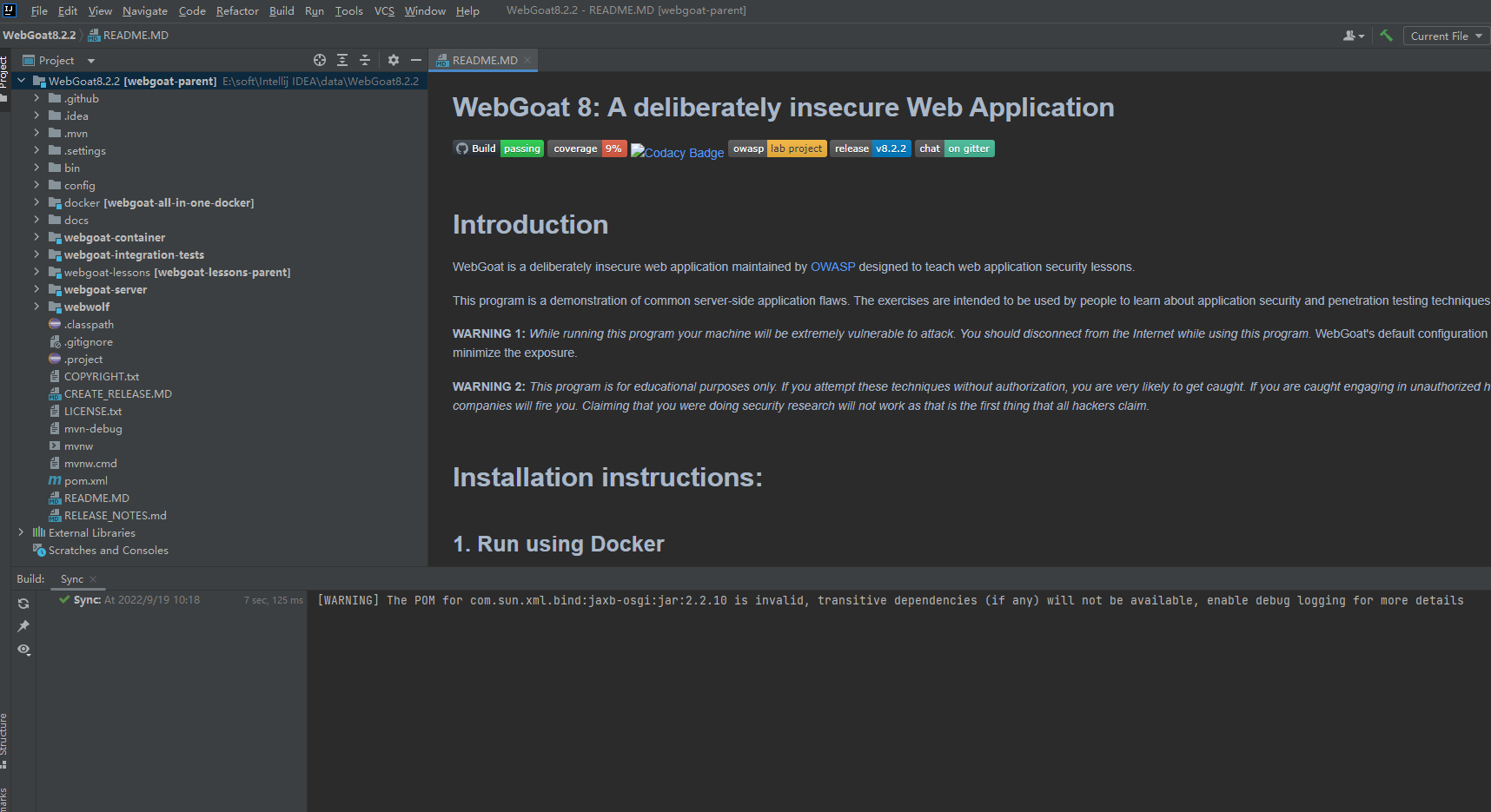The image size is (1491, 812).
Task: Click the release v8.2.2 badge
Action: click(871, 149)
